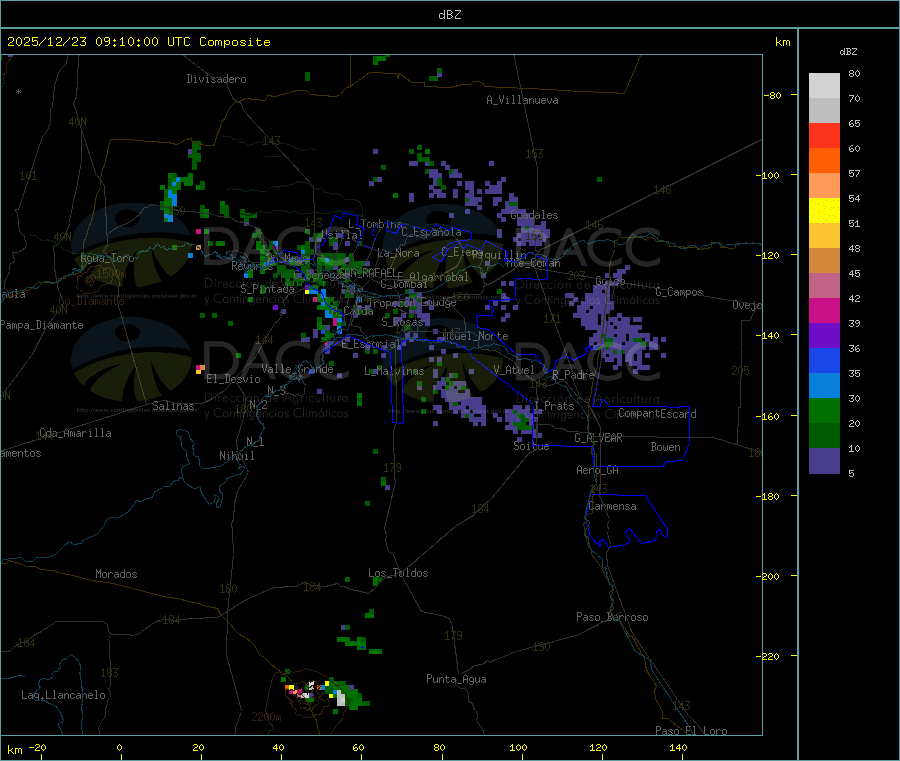The height and width of the screenshot is (761, 900).
Task: Click the Divisadero map label
Action: [216, 79]
